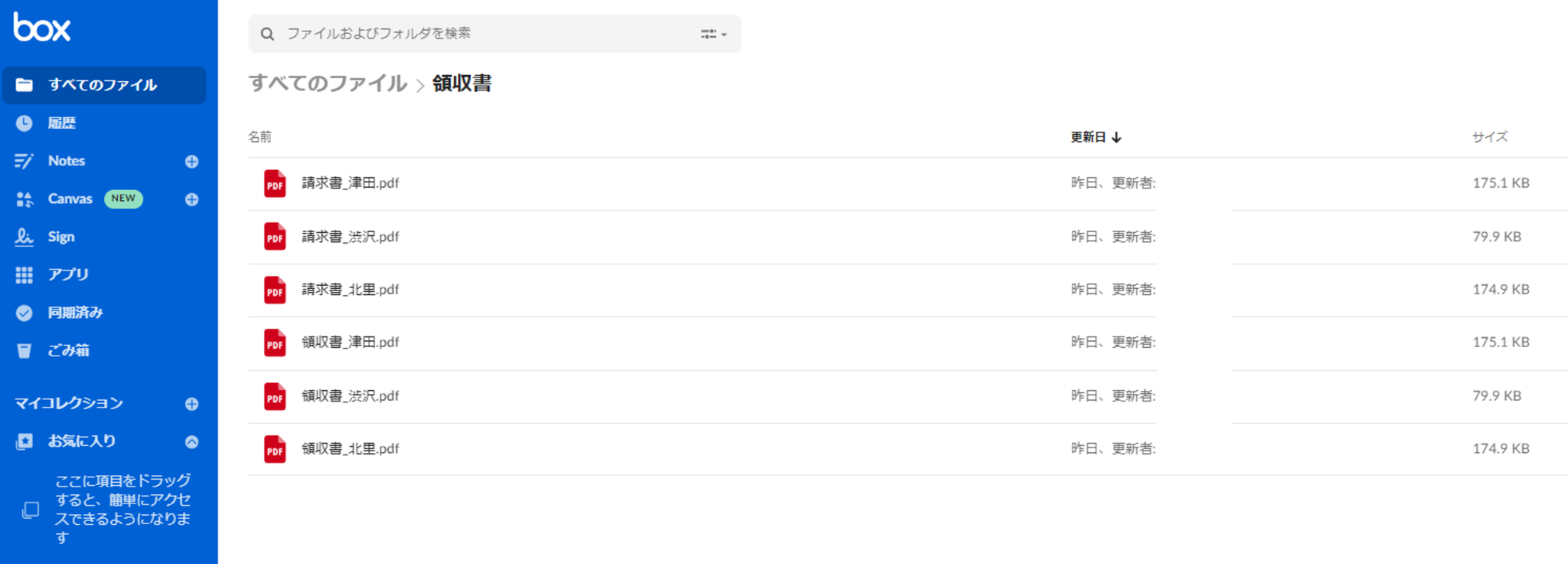
Task: Open the 履歴 (History) section in sidebar
Action: (x=61, y=123)
